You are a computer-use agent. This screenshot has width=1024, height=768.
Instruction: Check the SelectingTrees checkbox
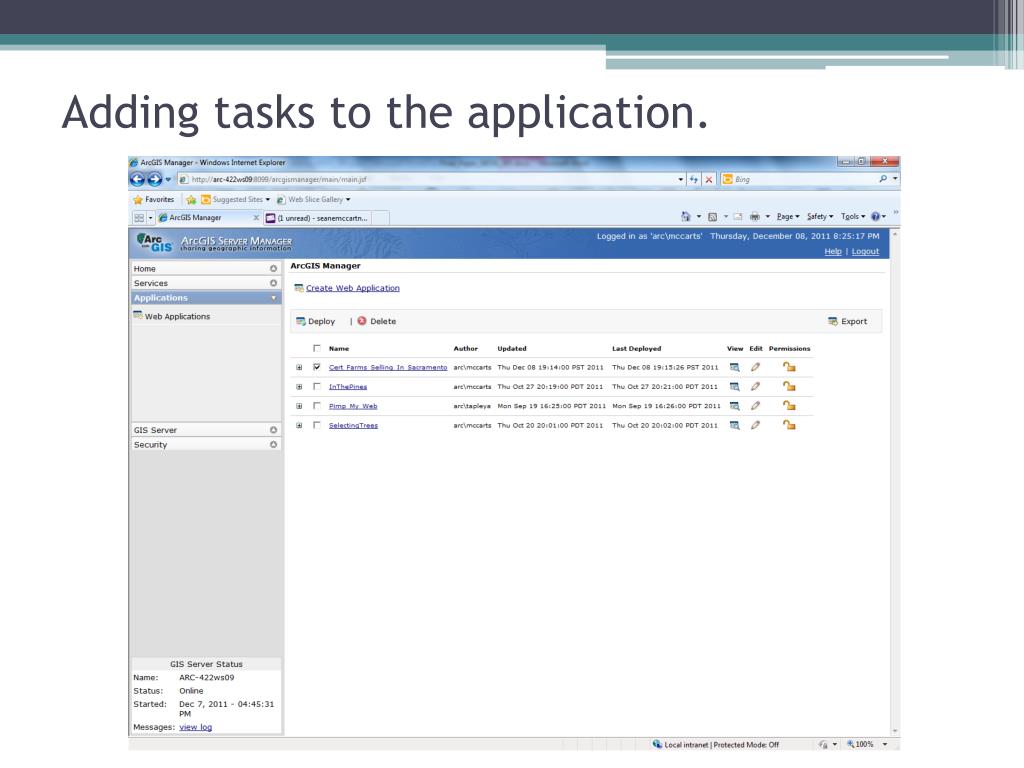point(317,425)
